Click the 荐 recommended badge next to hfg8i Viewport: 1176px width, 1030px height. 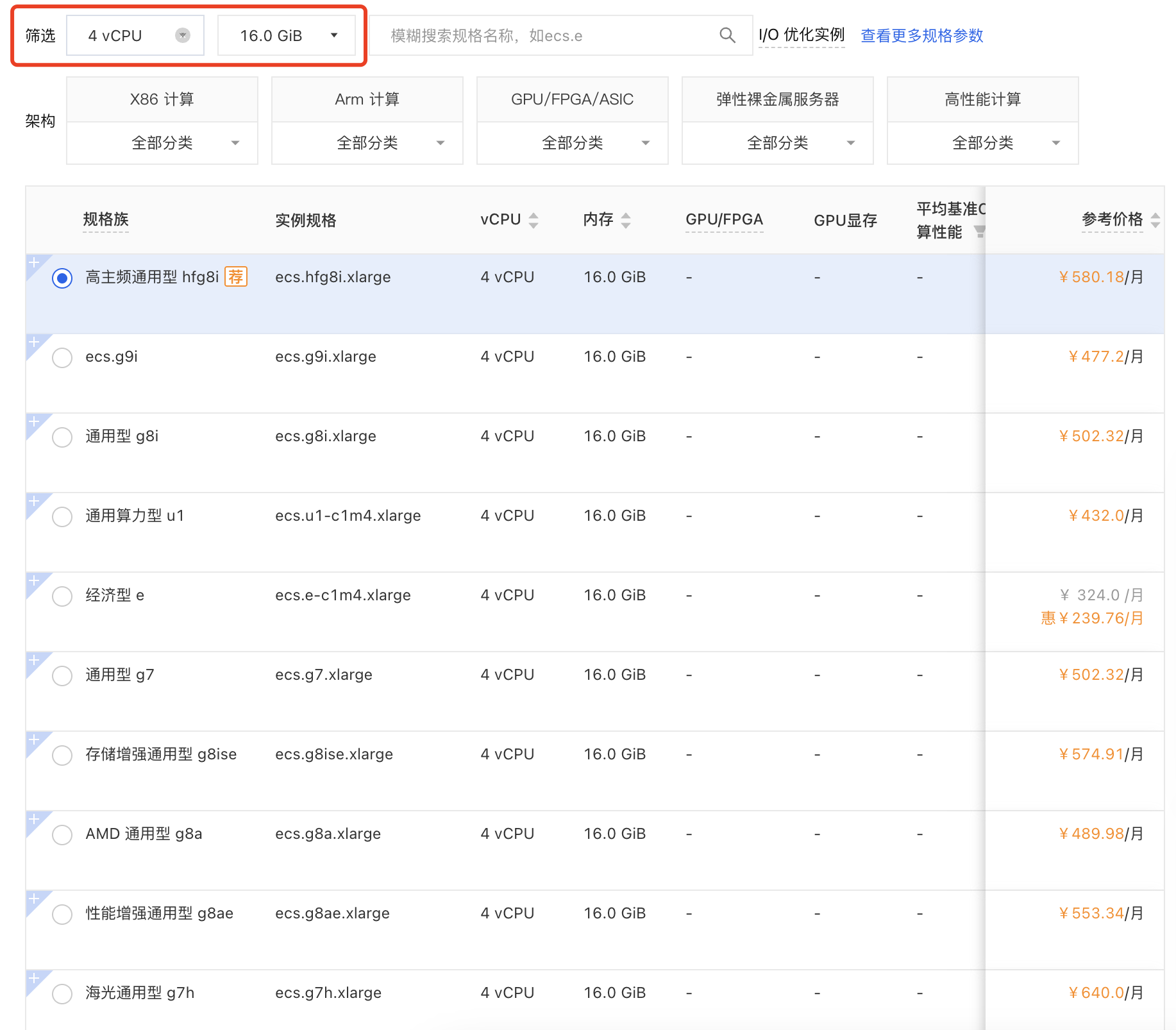(x=237, y=276)
